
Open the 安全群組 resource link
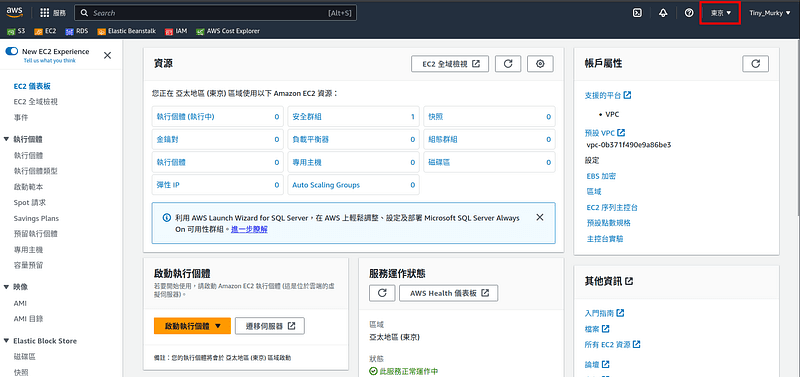307,117
